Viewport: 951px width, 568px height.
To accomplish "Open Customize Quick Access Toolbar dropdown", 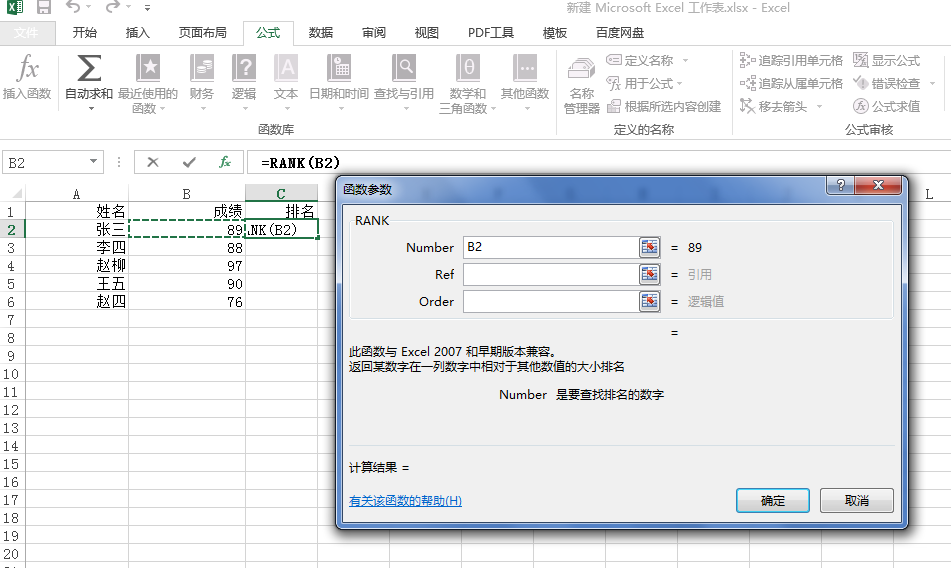I will click(147, 8).
